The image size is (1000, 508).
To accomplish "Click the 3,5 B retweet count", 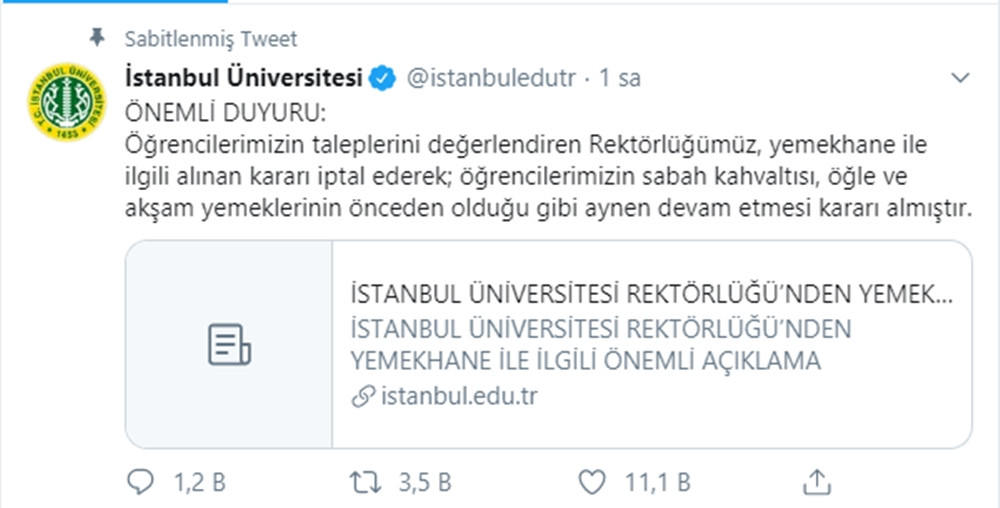I will (425, 483).
